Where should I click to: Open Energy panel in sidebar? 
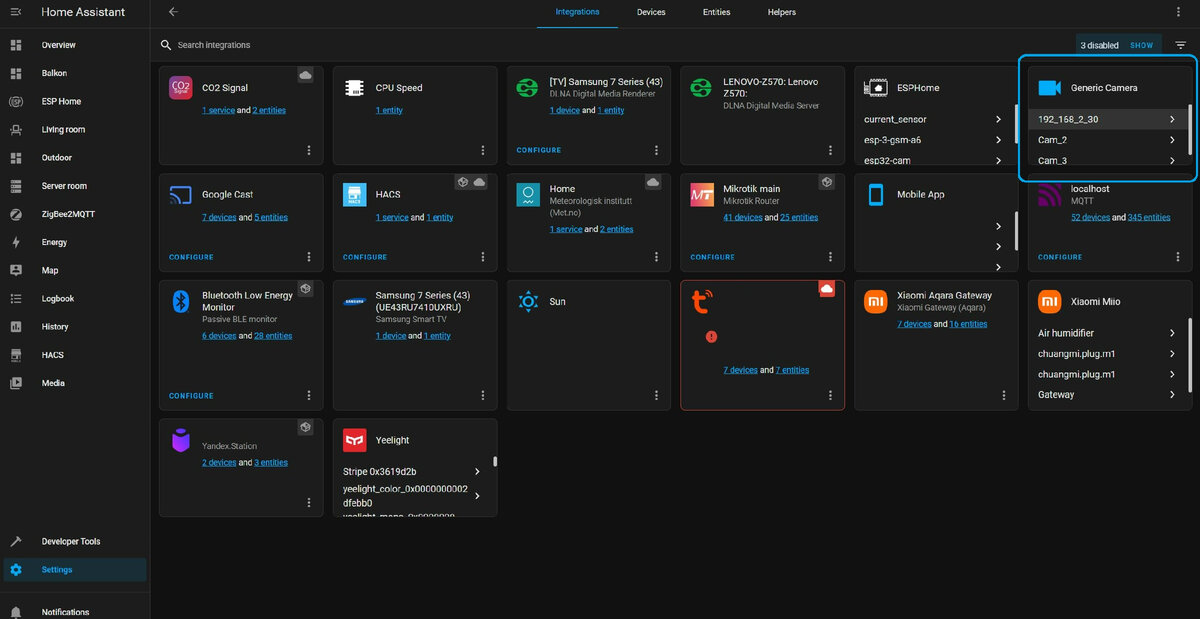(x=75, y=242)
